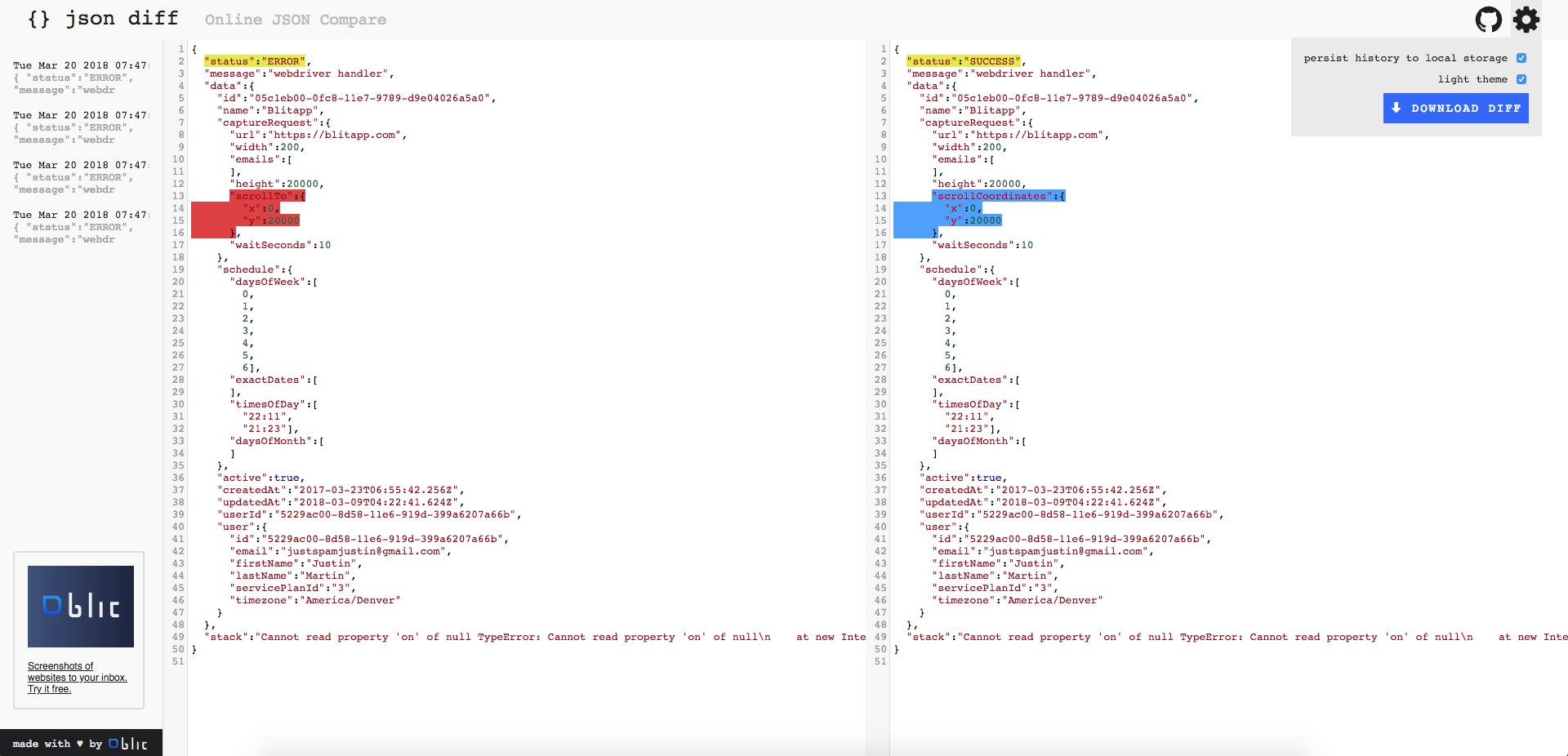The image size is (1568, 756).
Task: Select the highlighted status ERROR line
Action: coord(256,60)
